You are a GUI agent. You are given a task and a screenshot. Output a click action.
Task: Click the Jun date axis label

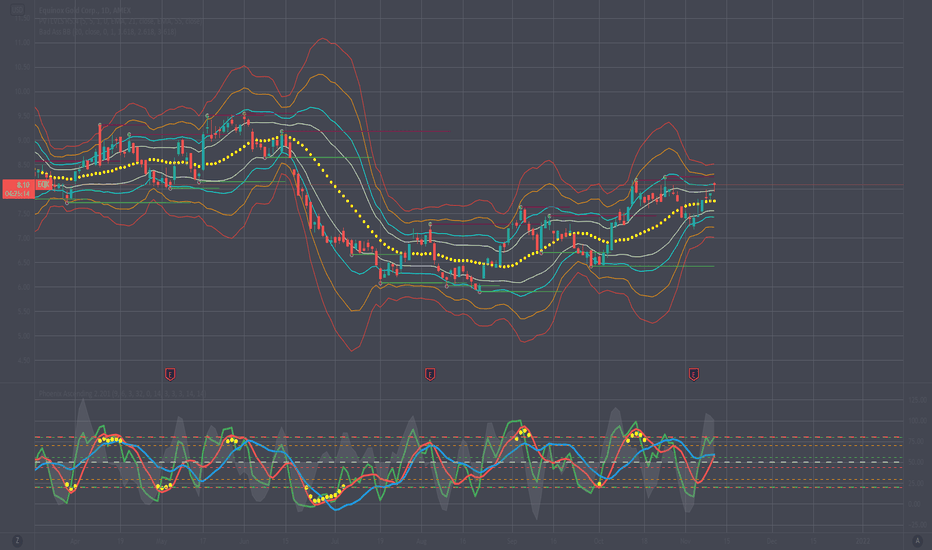244,541
